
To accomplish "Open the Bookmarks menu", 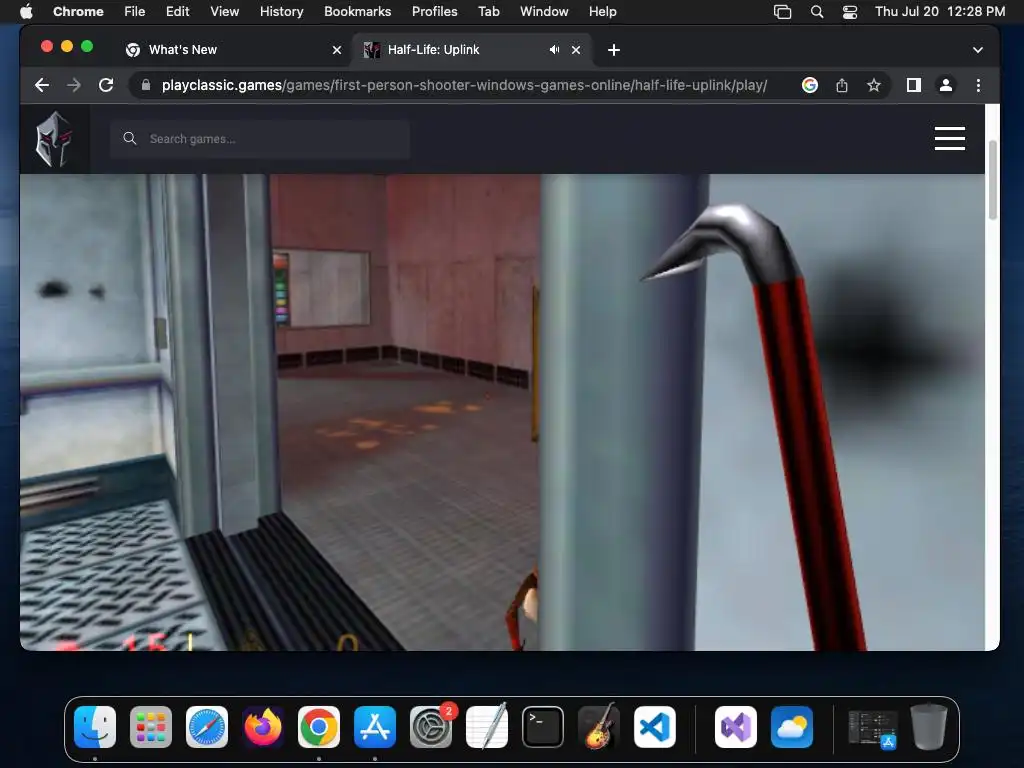I will coord(357,11).
